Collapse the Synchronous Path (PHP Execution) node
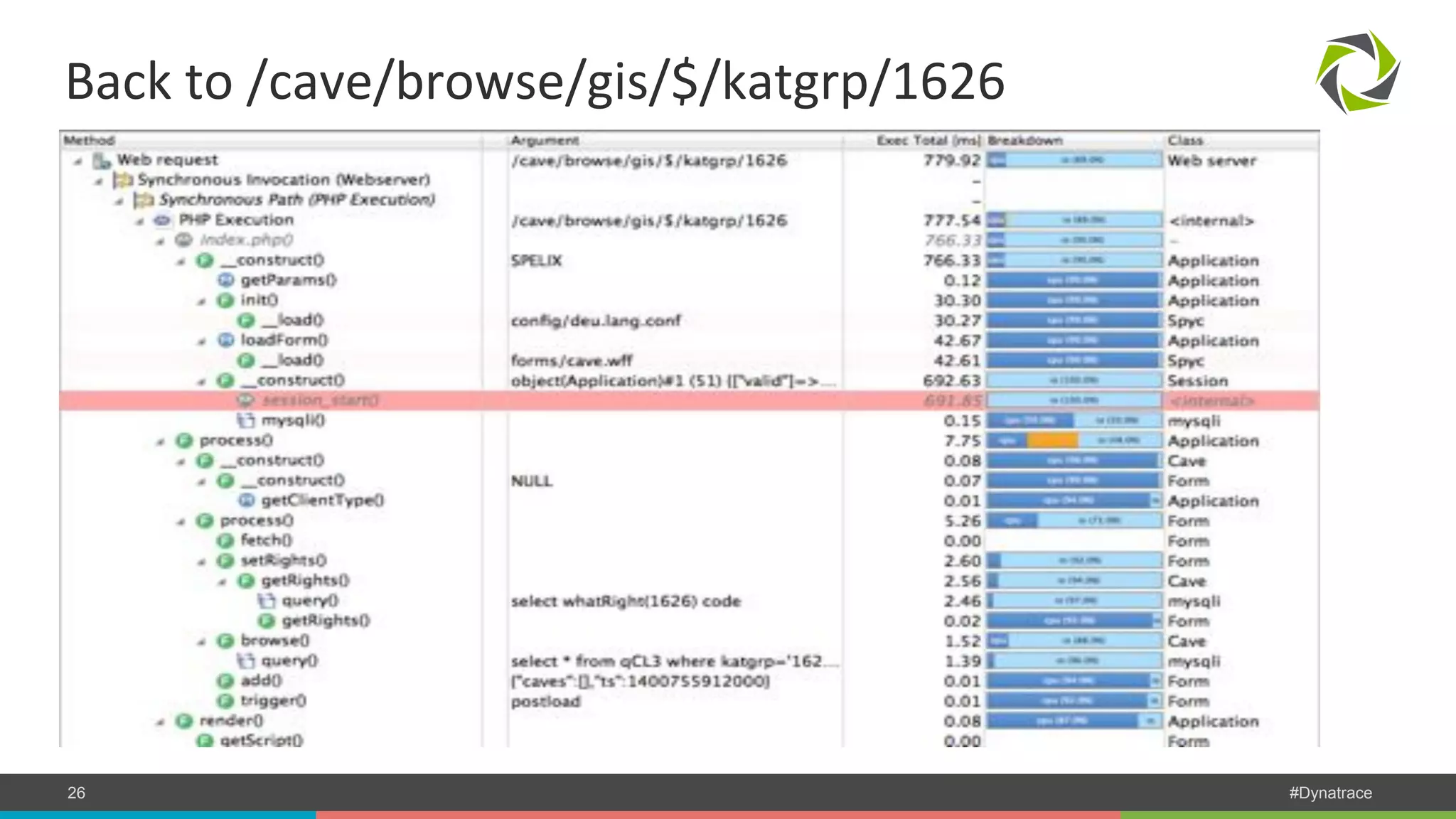 (x=119, y=202)
